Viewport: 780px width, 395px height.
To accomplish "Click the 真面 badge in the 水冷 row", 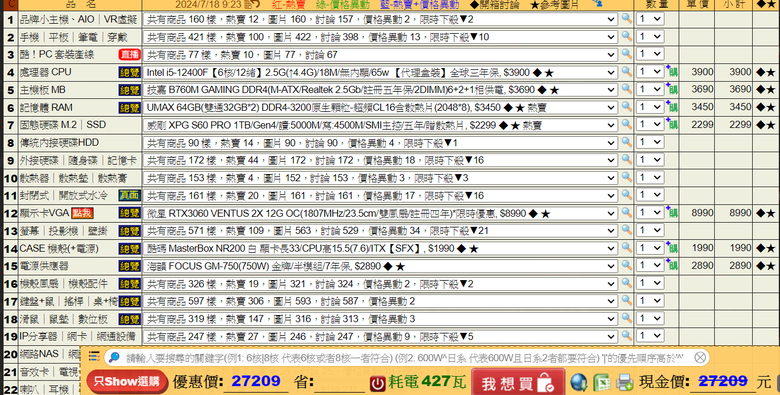I will [x=129, y=196].
